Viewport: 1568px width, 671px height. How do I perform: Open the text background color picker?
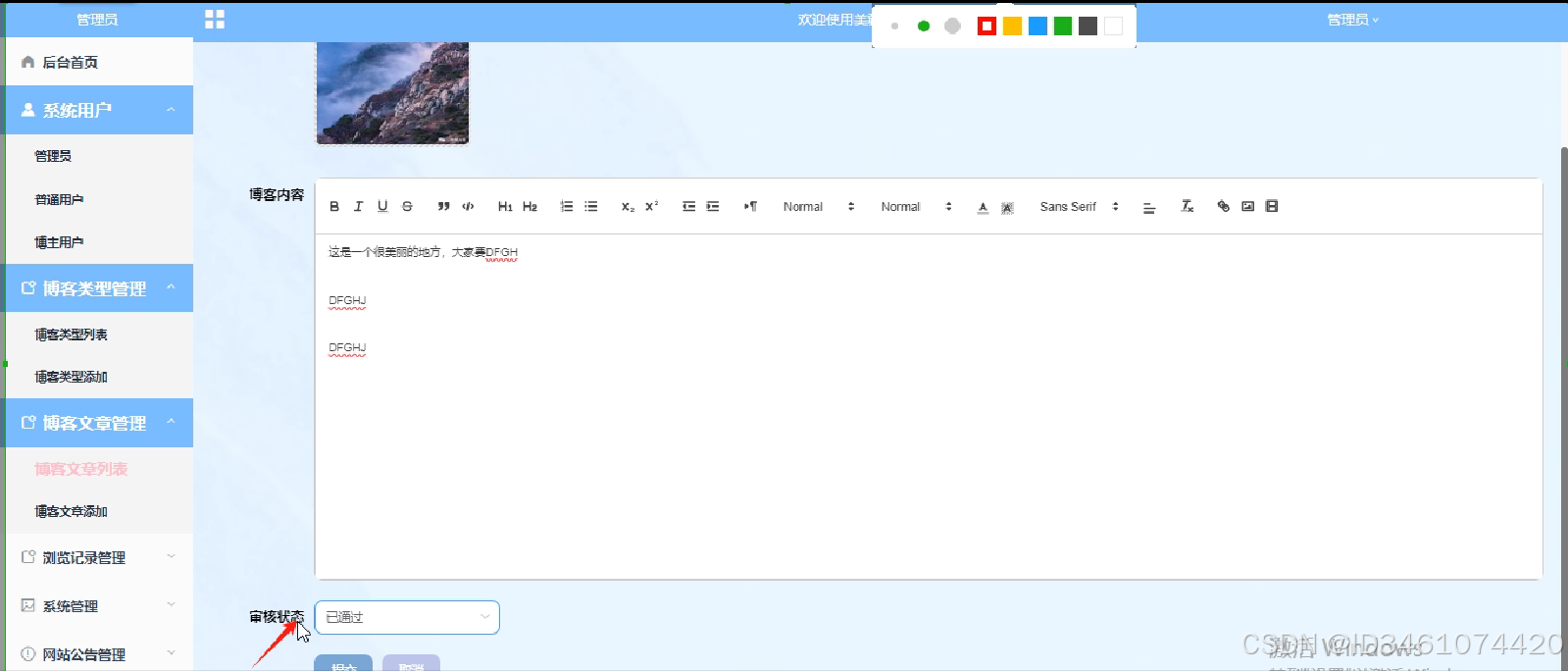1007,208
